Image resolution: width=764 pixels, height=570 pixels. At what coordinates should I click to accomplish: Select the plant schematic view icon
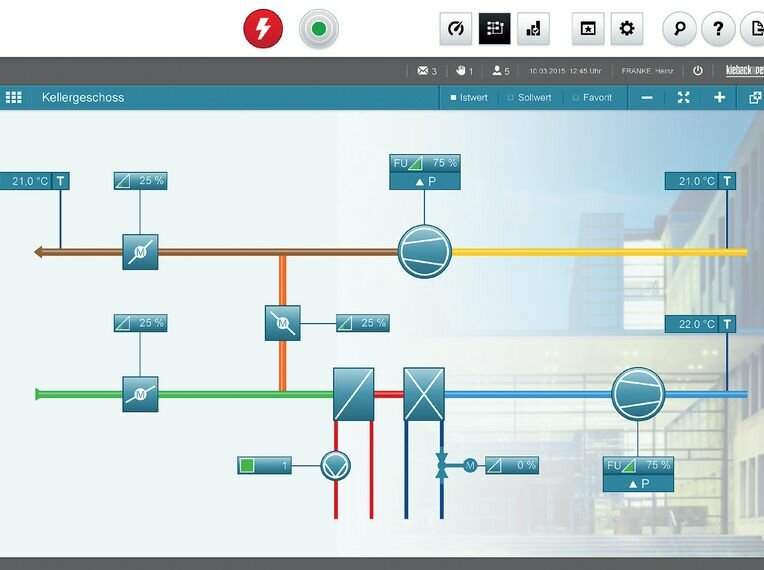point(495,29)
